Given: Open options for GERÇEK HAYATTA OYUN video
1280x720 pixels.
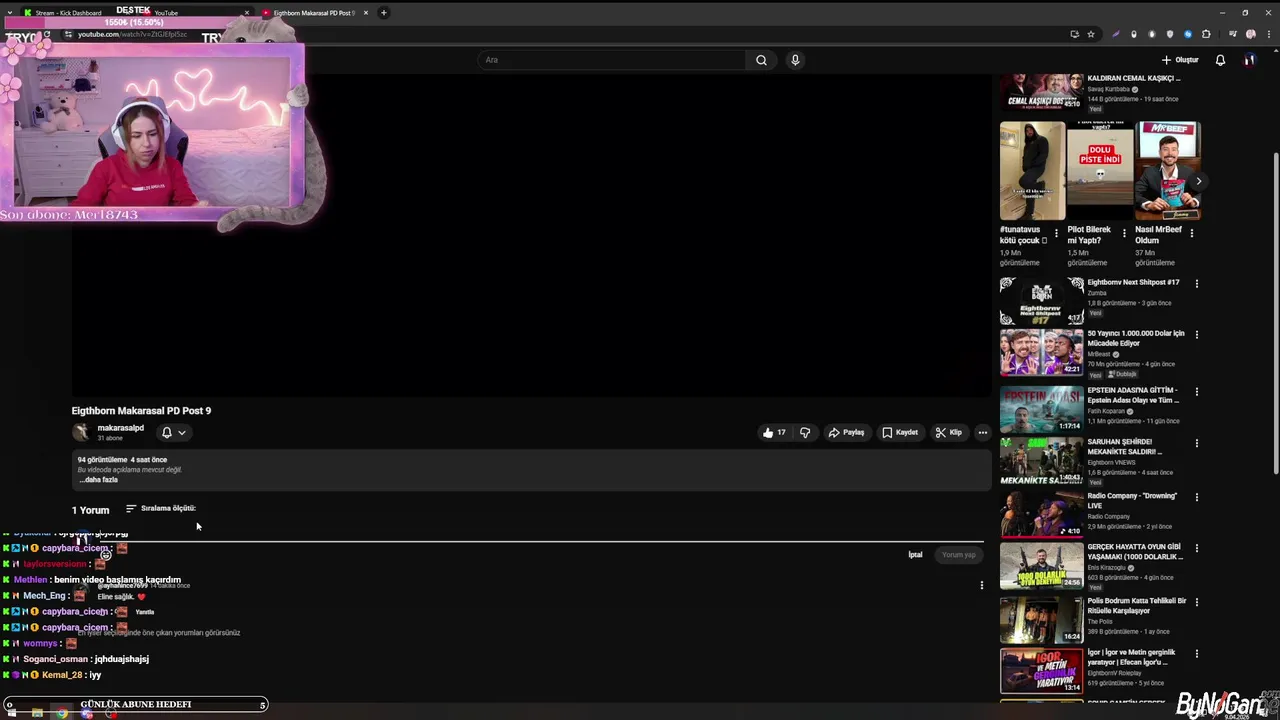Looking at the screenshot, I should click(x=1196, y=548).
